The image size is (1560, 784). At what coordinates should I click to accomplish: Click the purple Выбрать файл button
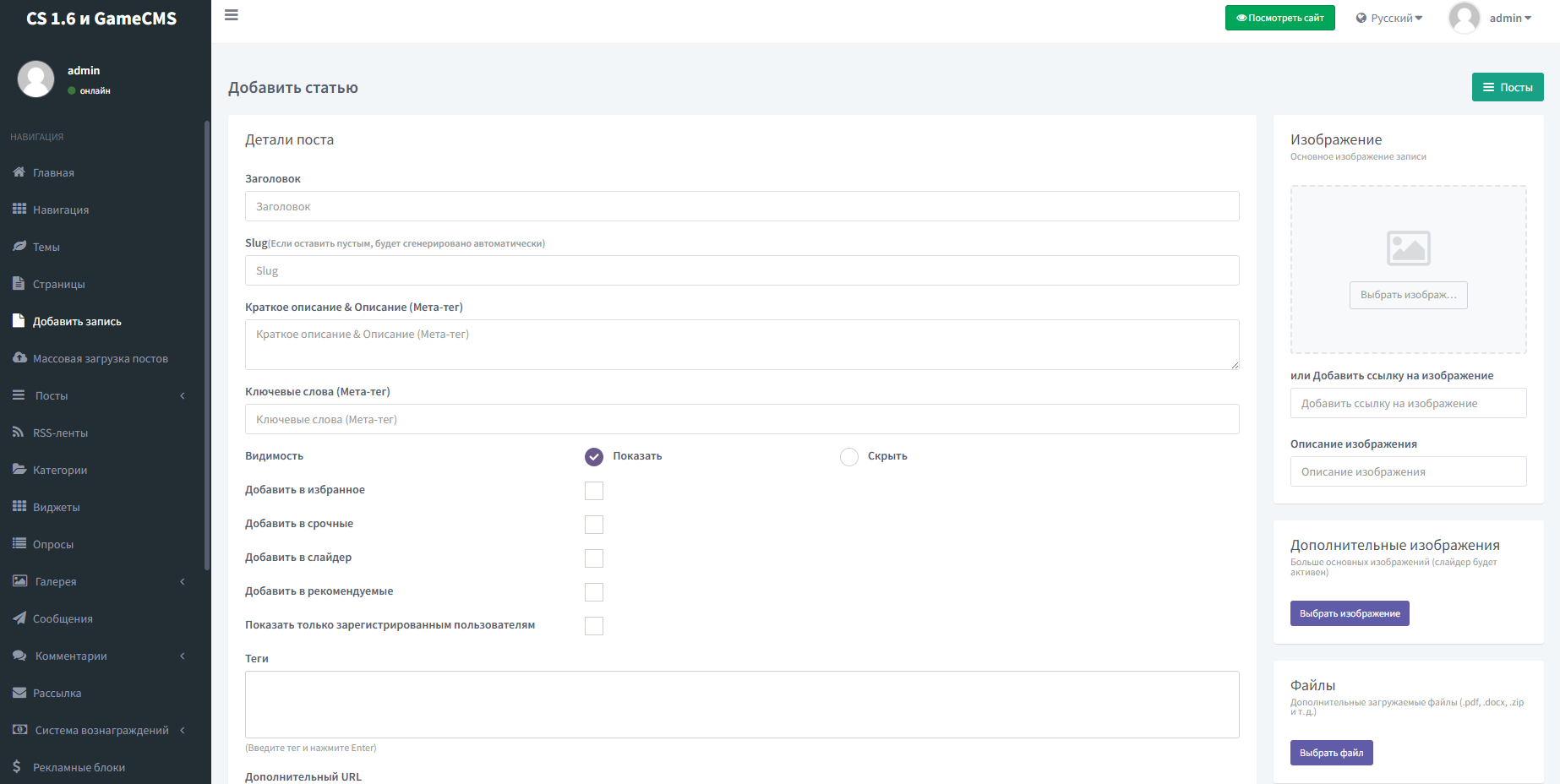click(x=1331, y=753)
